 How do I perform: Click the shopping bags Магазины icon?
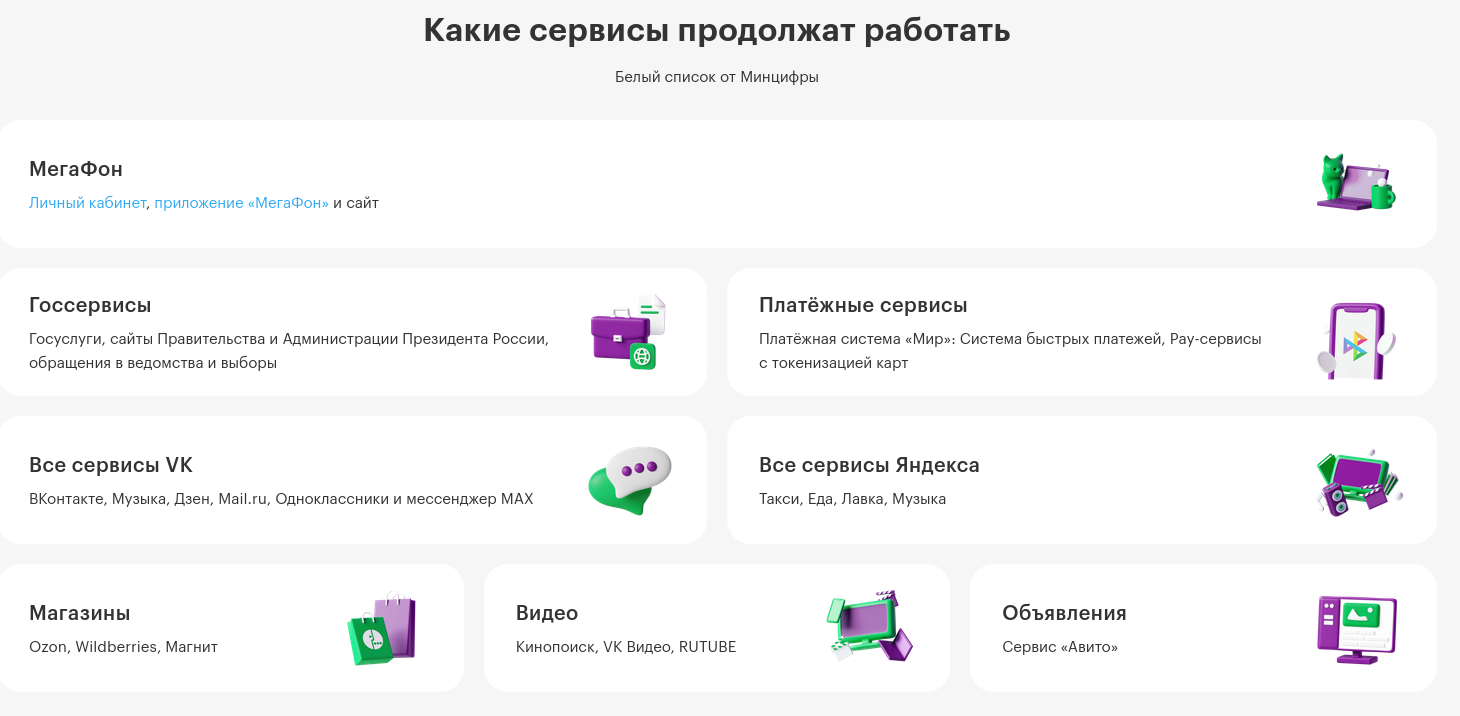click(381, 628)
